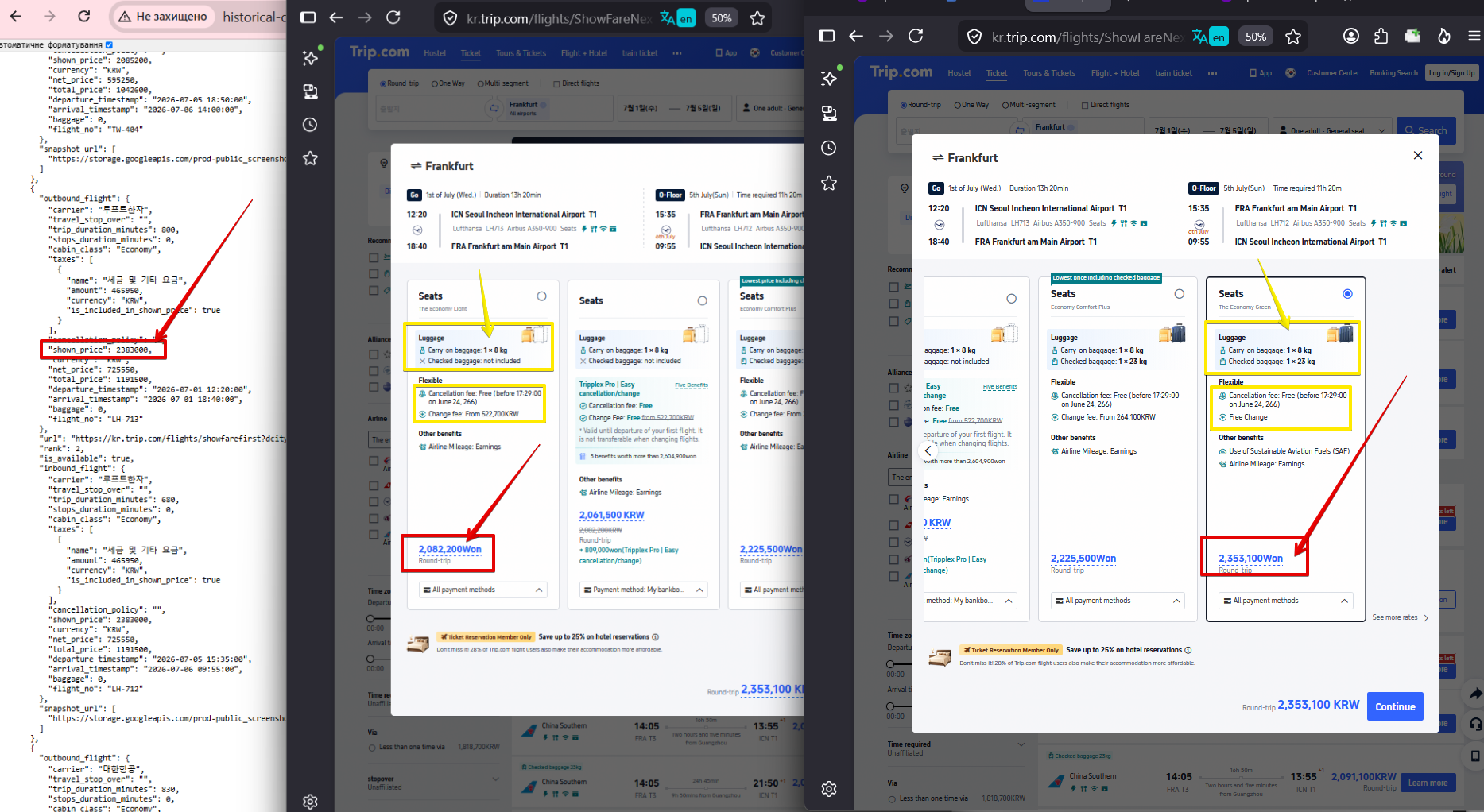Click 'Learn more' for China Southern flight
This screenshot has height=812, width=1484.
(1428, 783)
